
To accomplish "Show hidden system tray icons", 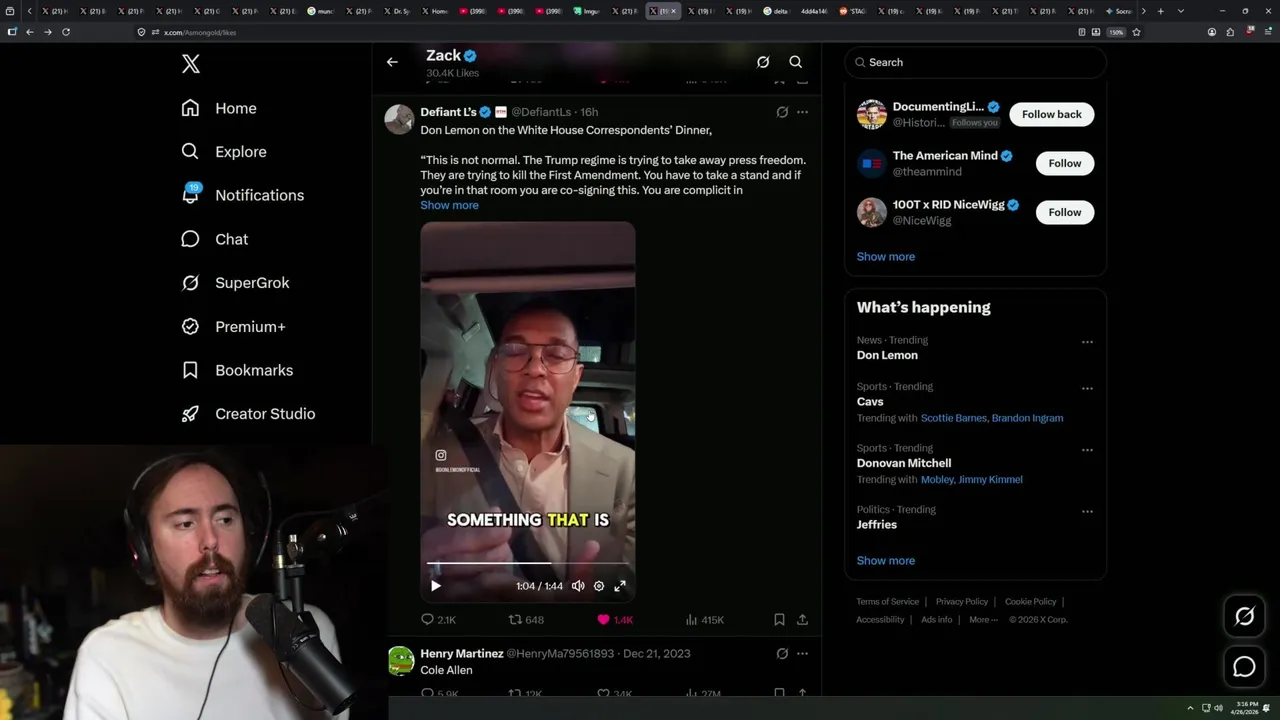I will (x=1190, y=708).
